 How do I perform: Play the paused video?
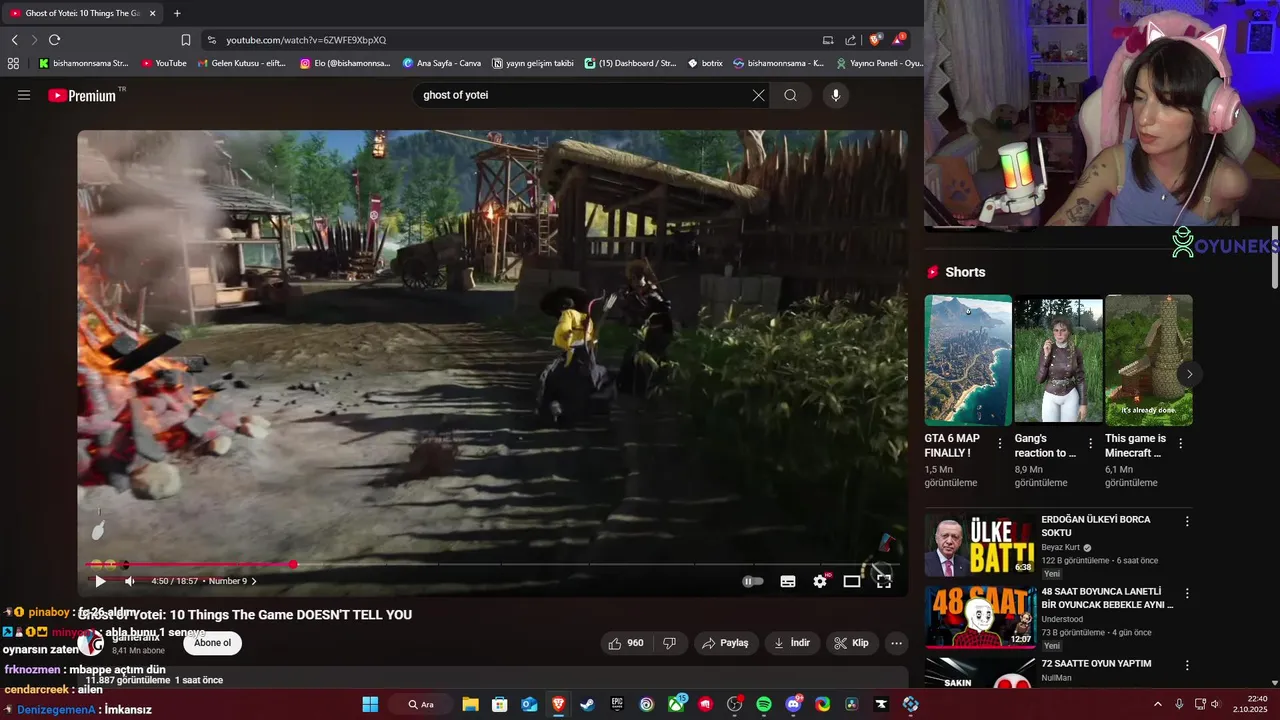tap(100, 581)
